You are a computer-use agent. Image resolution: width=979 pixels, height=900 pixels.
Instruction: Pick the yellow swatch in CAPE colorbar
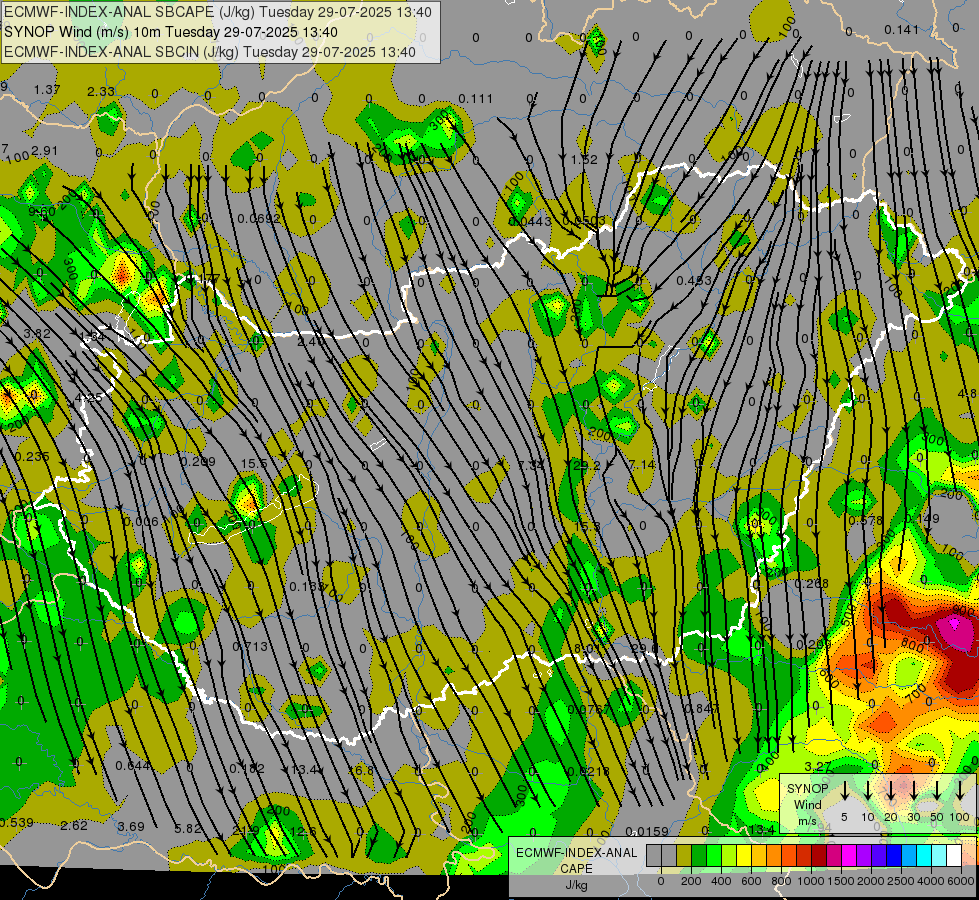tap(744, 856)
